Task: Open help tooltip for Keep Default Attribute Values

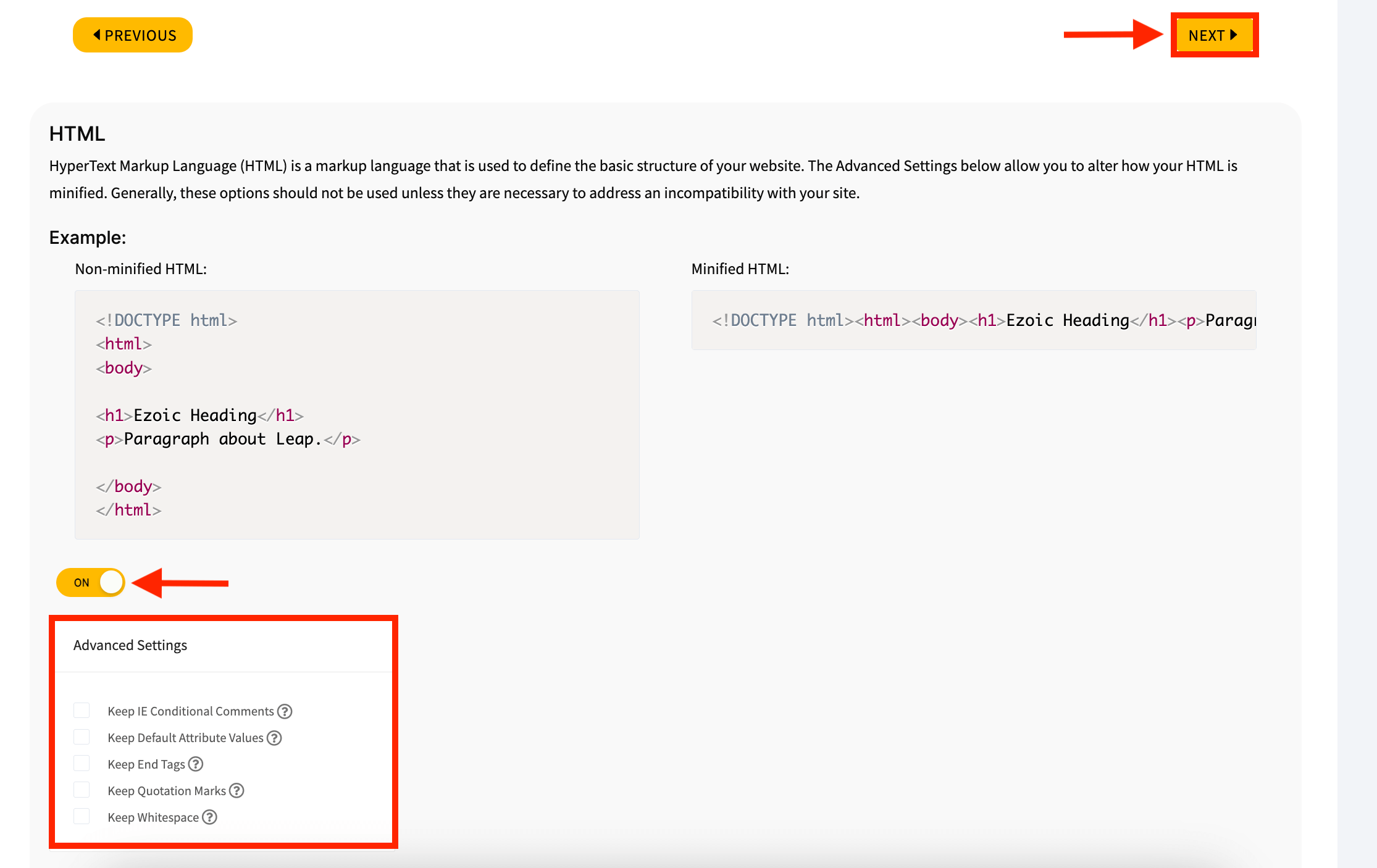Action: pyautogui.click(x=274, y=738)
